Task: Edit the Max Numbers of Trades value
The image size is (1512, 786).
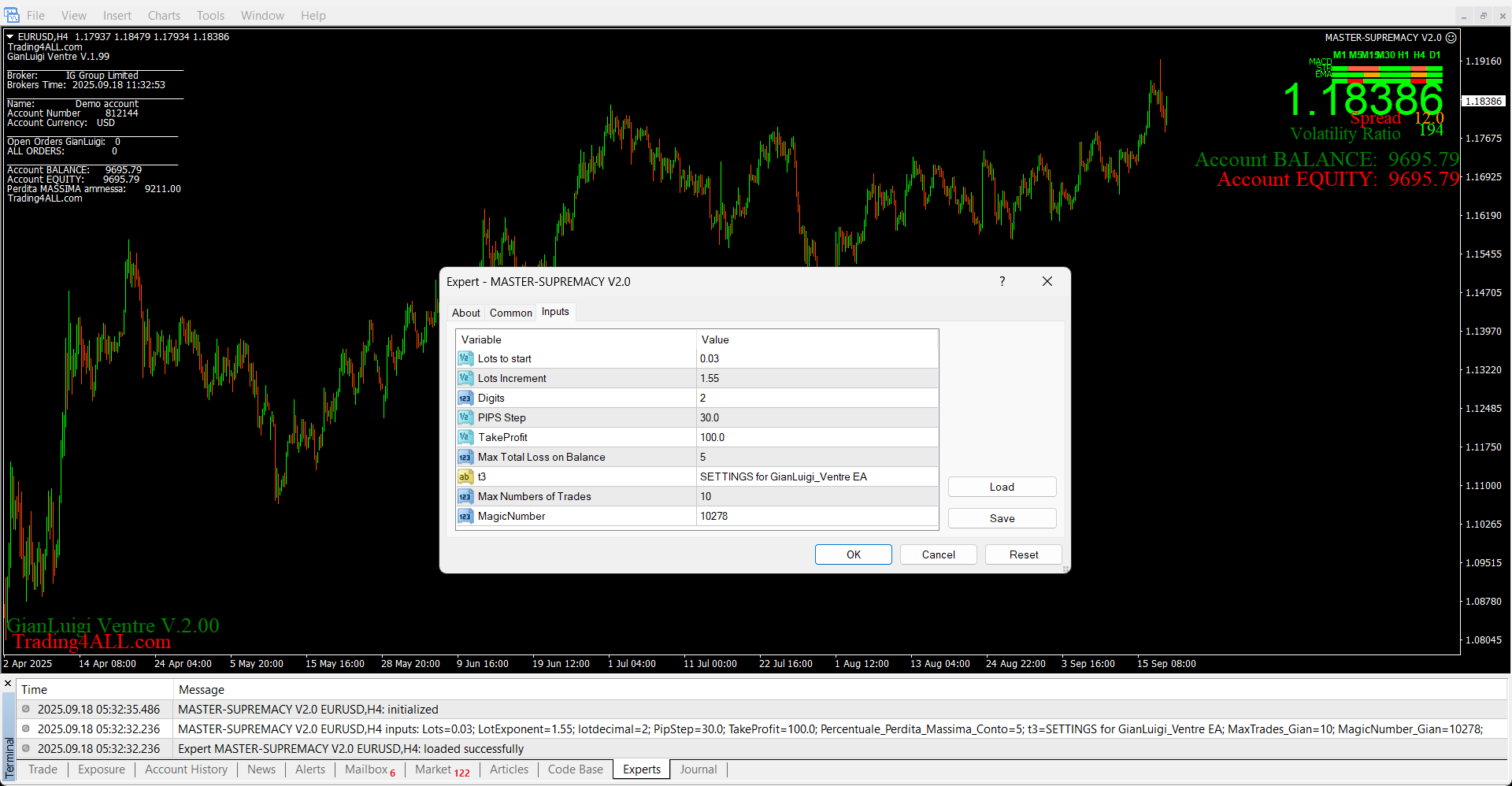Action: [x=816, y=496]
